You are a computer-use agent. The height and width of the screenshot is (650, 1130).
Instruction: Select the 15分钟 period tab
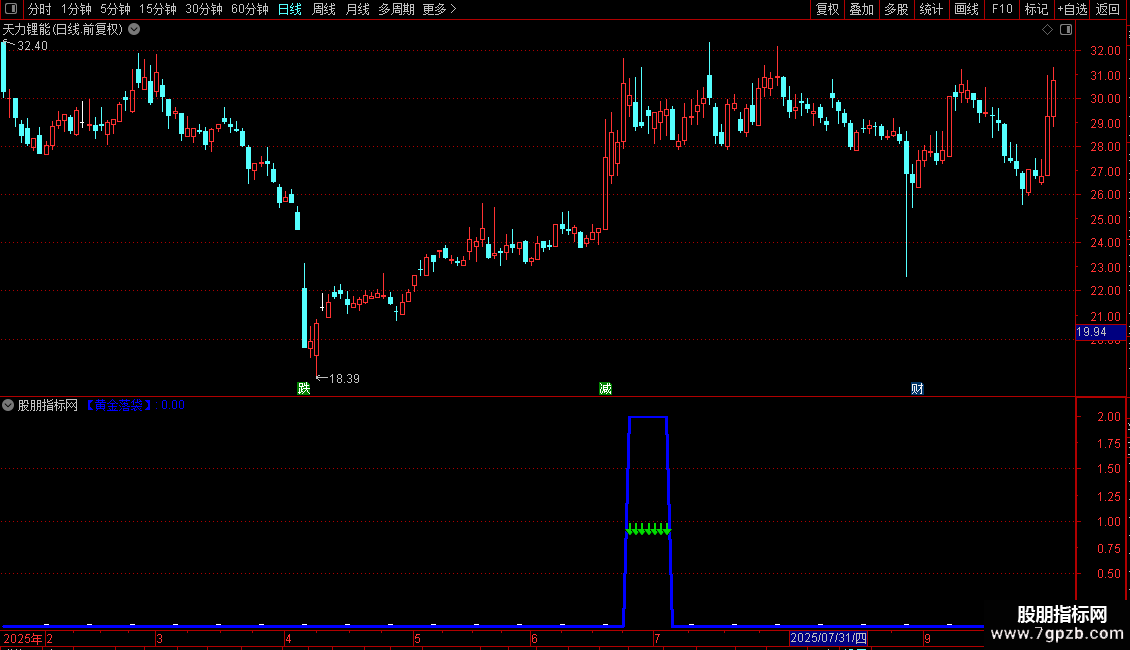[x=158, y=9]
